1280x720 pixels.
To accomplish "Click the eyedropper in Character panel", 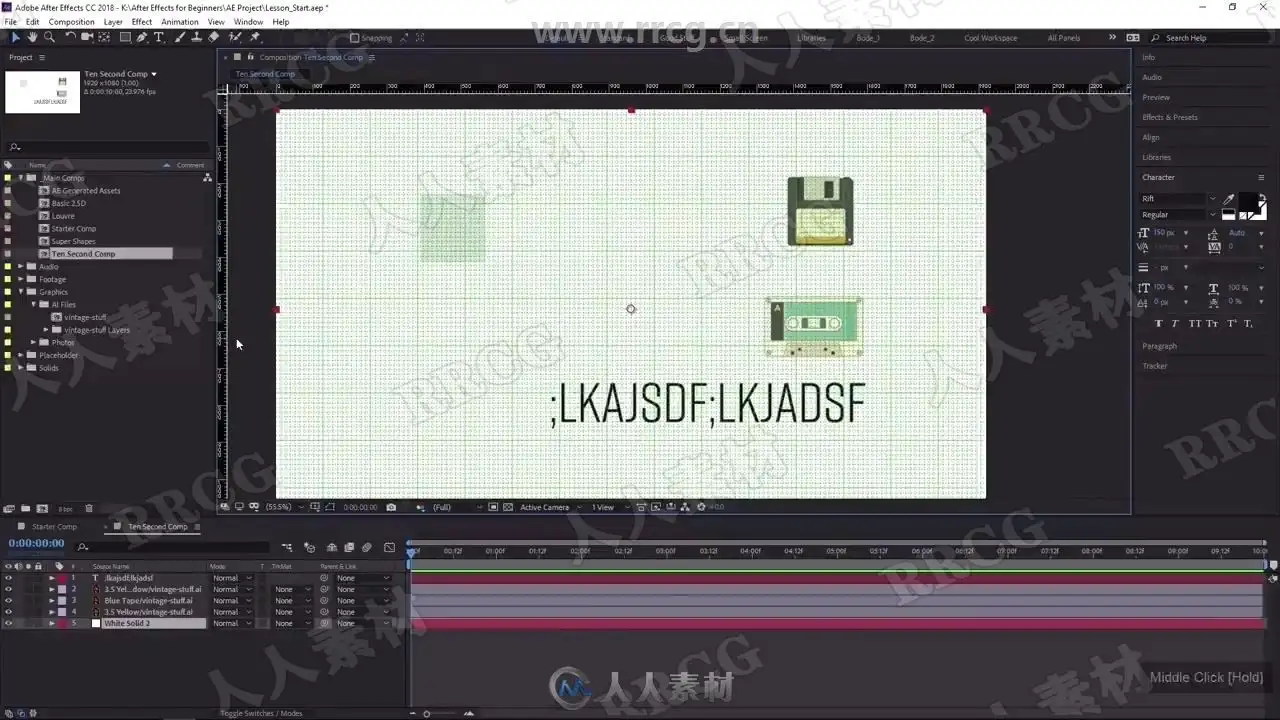I will pyautogui.click(x=1229, y=199).
